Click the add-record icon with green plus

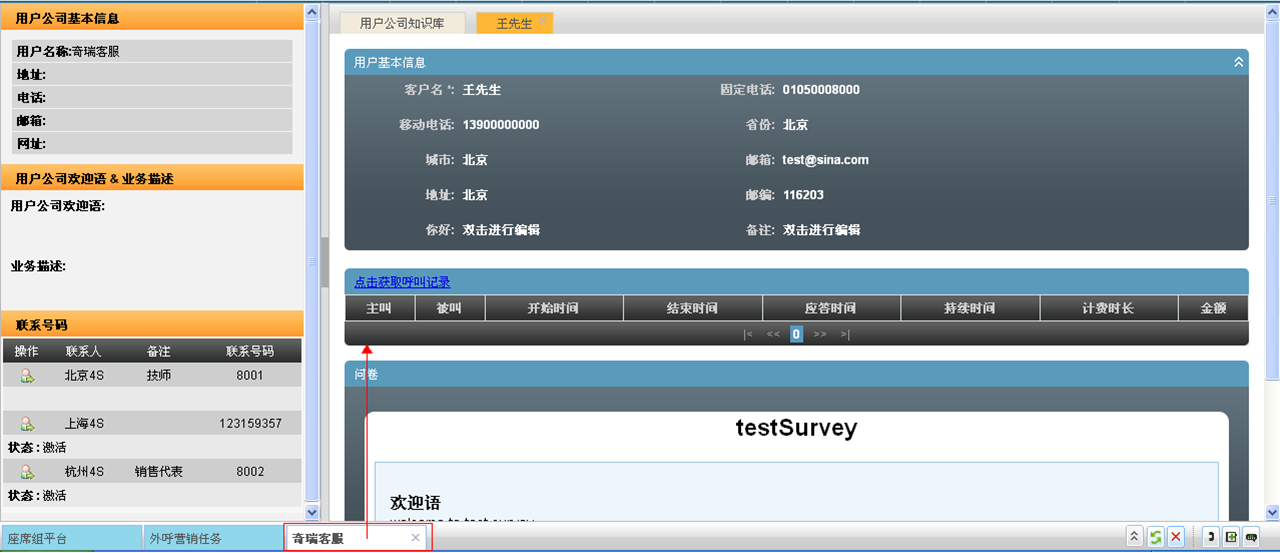1231,537
